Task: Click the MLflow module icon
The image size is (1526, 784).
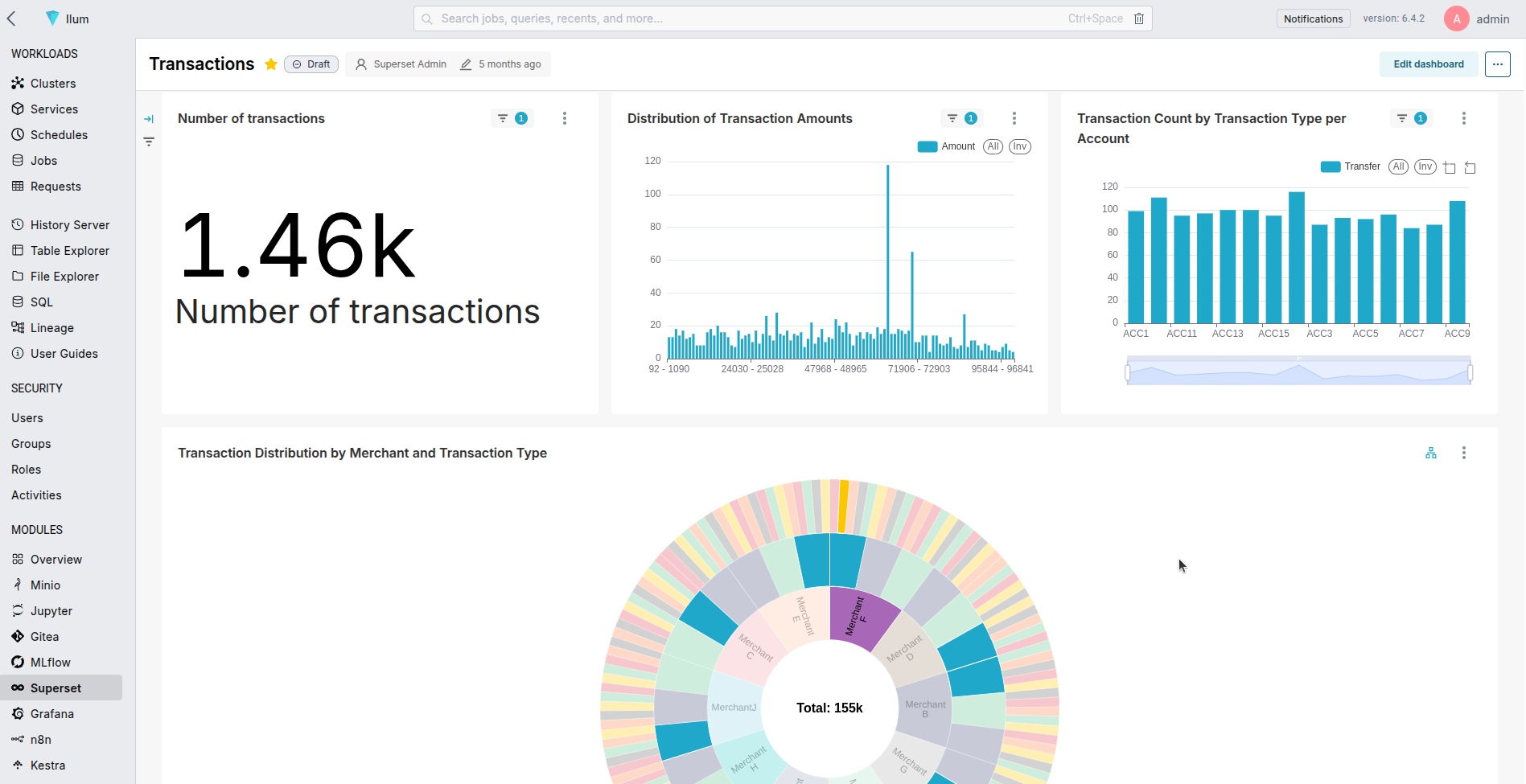Action: pos(18,663)
